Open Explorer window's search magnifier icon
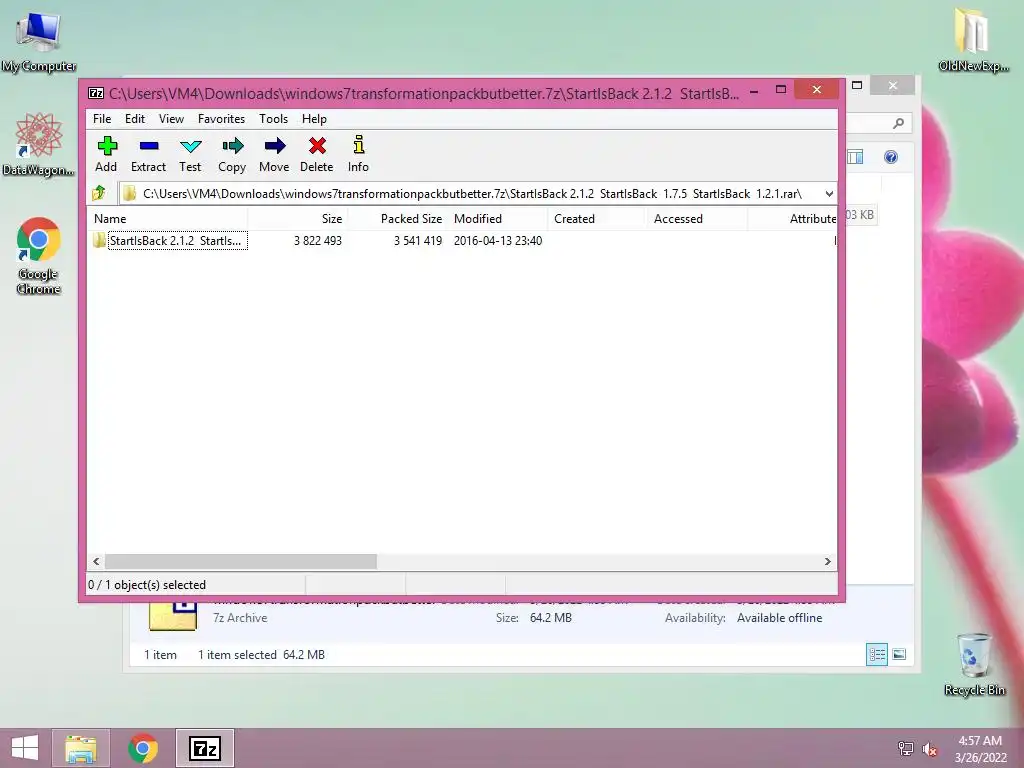 click(x=899, y=123)
